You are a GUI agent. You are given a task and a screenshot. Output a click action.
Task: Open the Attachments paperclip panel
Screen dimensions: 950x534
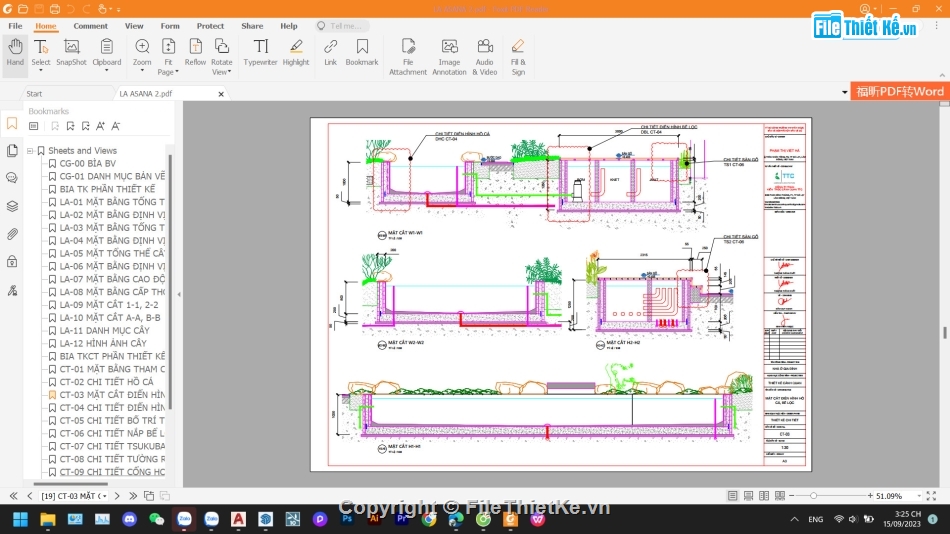pyautogui.click(x=12, y=234)
